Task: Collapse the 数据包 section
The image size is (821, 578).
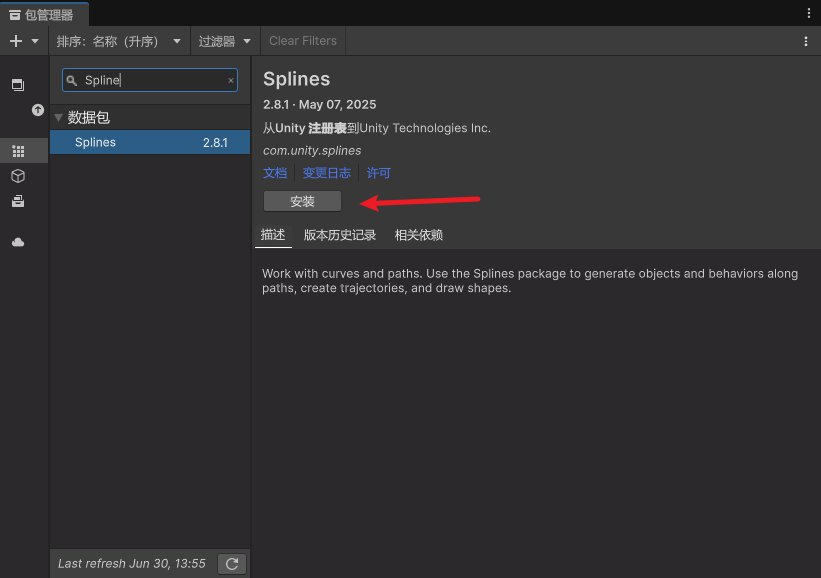Action: coord(58,117)
